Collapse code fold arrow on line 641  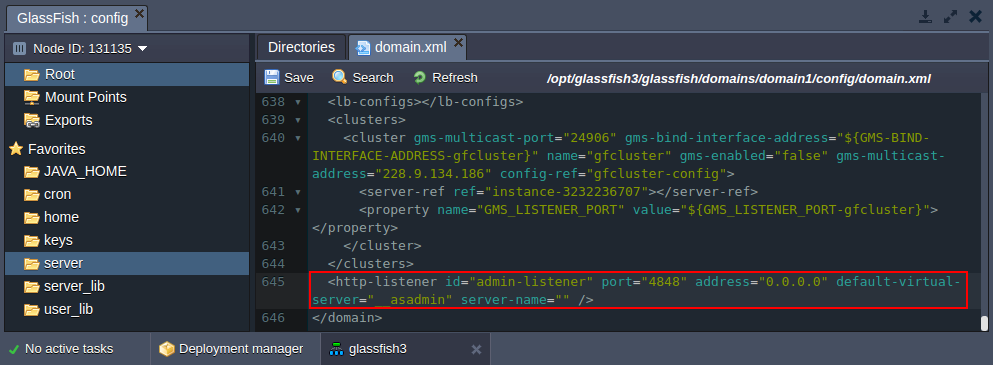[298, 191]
